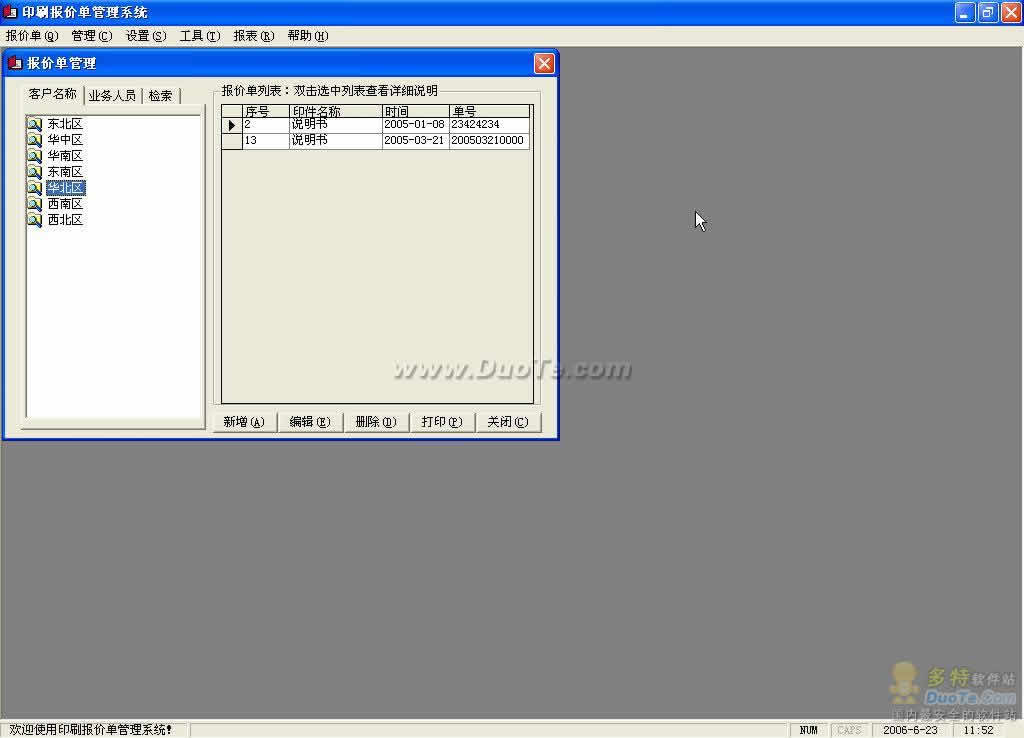Click the magnifier icon beside 西北区
Viewport: 1024px width, 738px height.
35,219
